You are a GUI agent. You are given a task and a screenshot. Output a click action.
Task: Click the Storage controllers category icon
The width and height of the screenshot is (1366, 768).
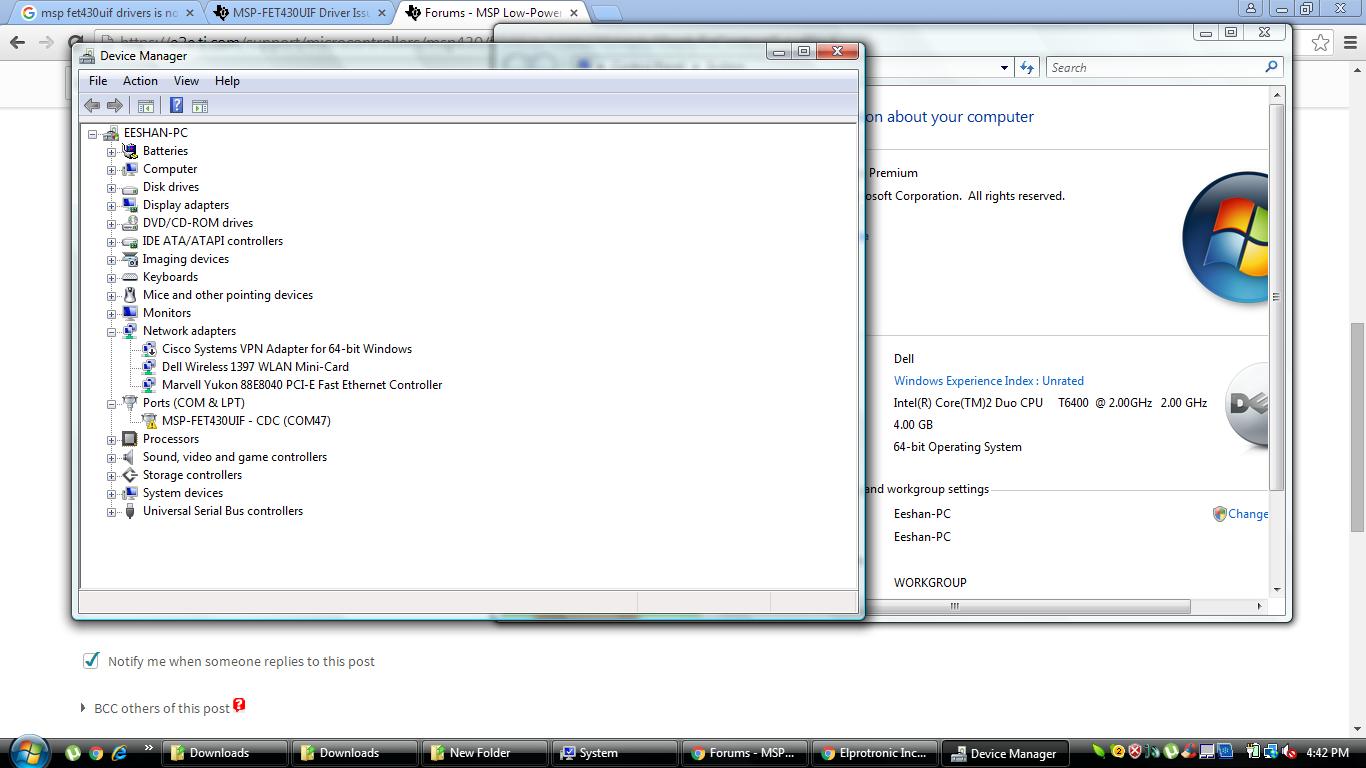(130, 475)
